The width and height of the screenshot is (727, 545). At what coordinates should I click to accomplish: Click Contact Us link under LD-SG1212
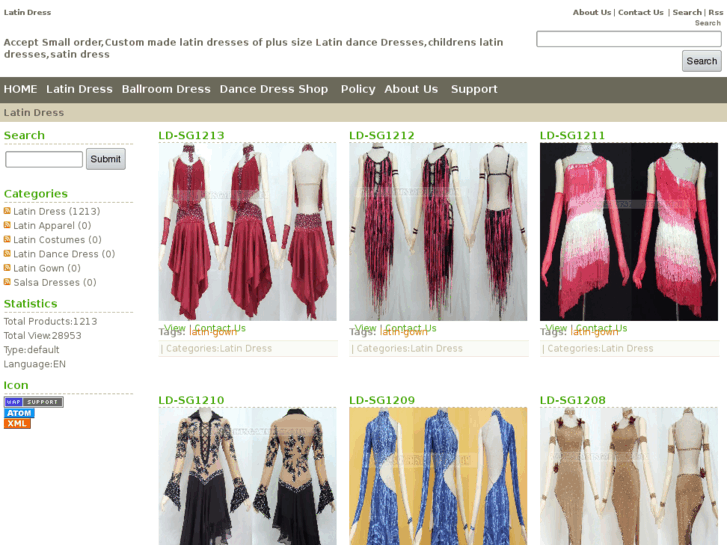point(411,328)
